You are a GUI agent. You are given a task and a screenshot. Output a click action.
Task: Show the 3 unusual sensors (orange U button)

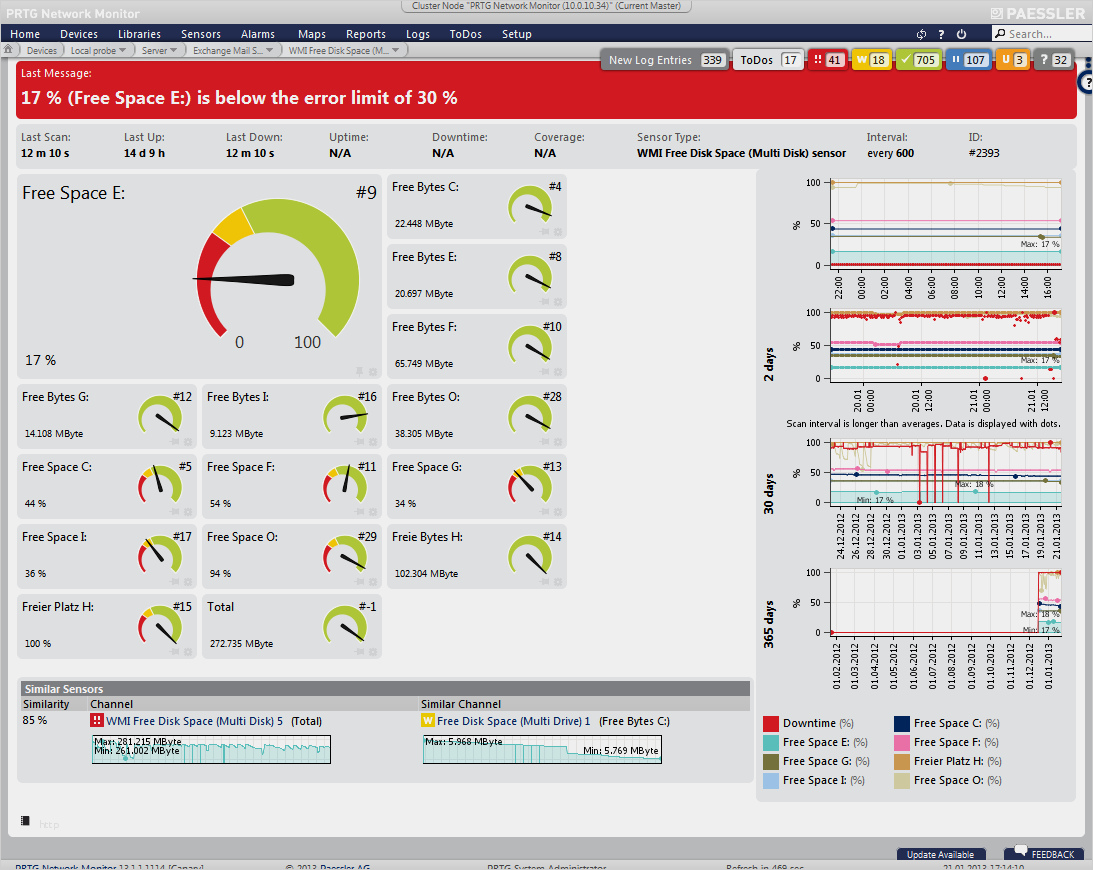(x=1013, y=60)
